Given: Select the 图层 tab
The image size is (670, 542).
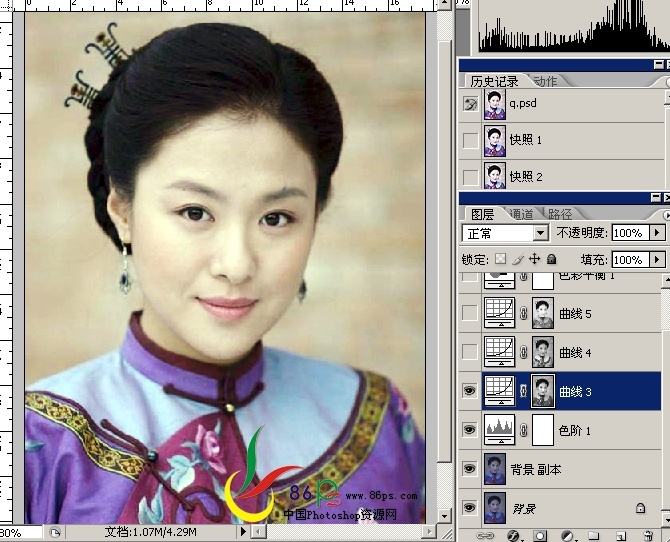Looking at the screenshot, I should (x=483, y=214).
